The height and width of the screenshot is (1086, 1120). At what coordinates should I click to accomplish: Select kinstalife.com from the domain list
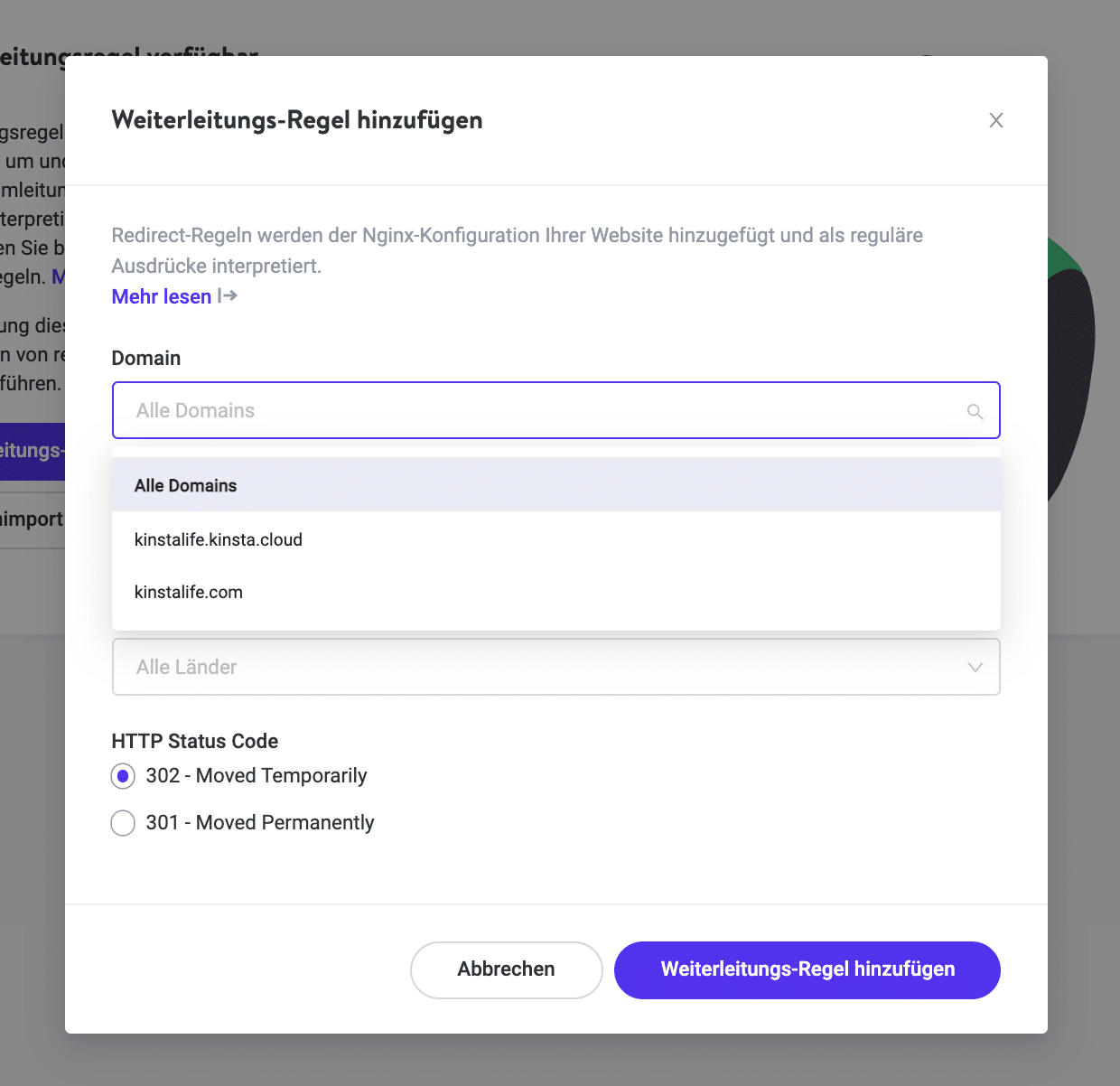(189, 592)
